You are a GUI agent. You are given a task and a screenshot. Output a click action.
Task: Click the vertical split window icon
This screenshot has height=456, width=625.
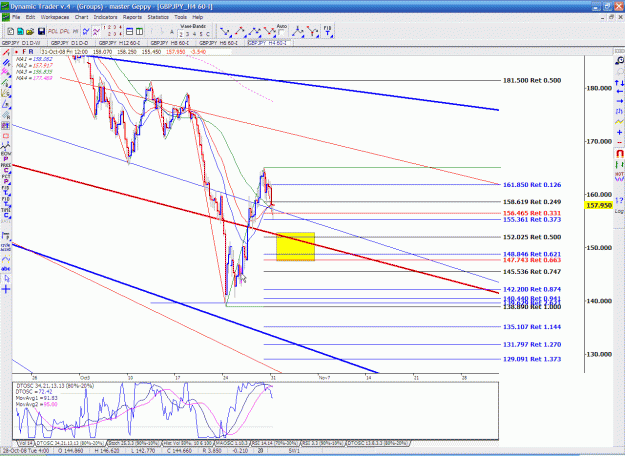139,31
